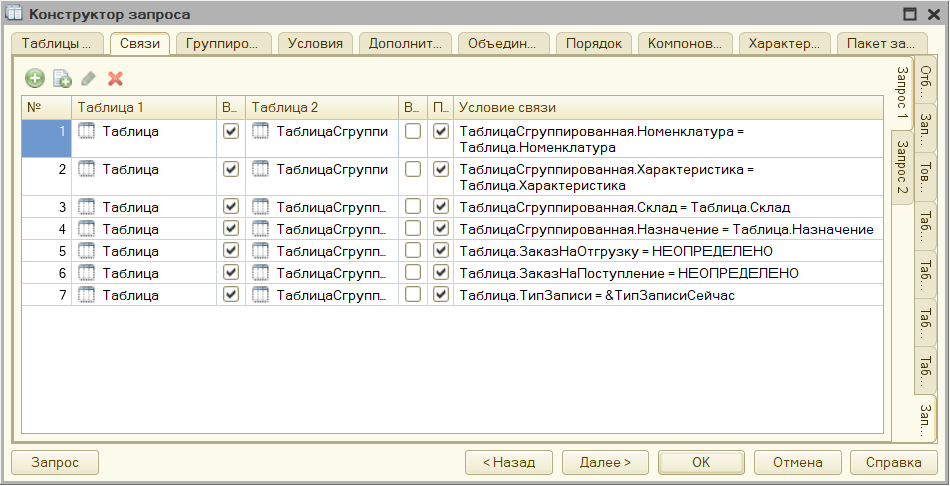Click the Таблица table icon in row 7
This screenshot has width=950, height=486.
coord(88,295)
